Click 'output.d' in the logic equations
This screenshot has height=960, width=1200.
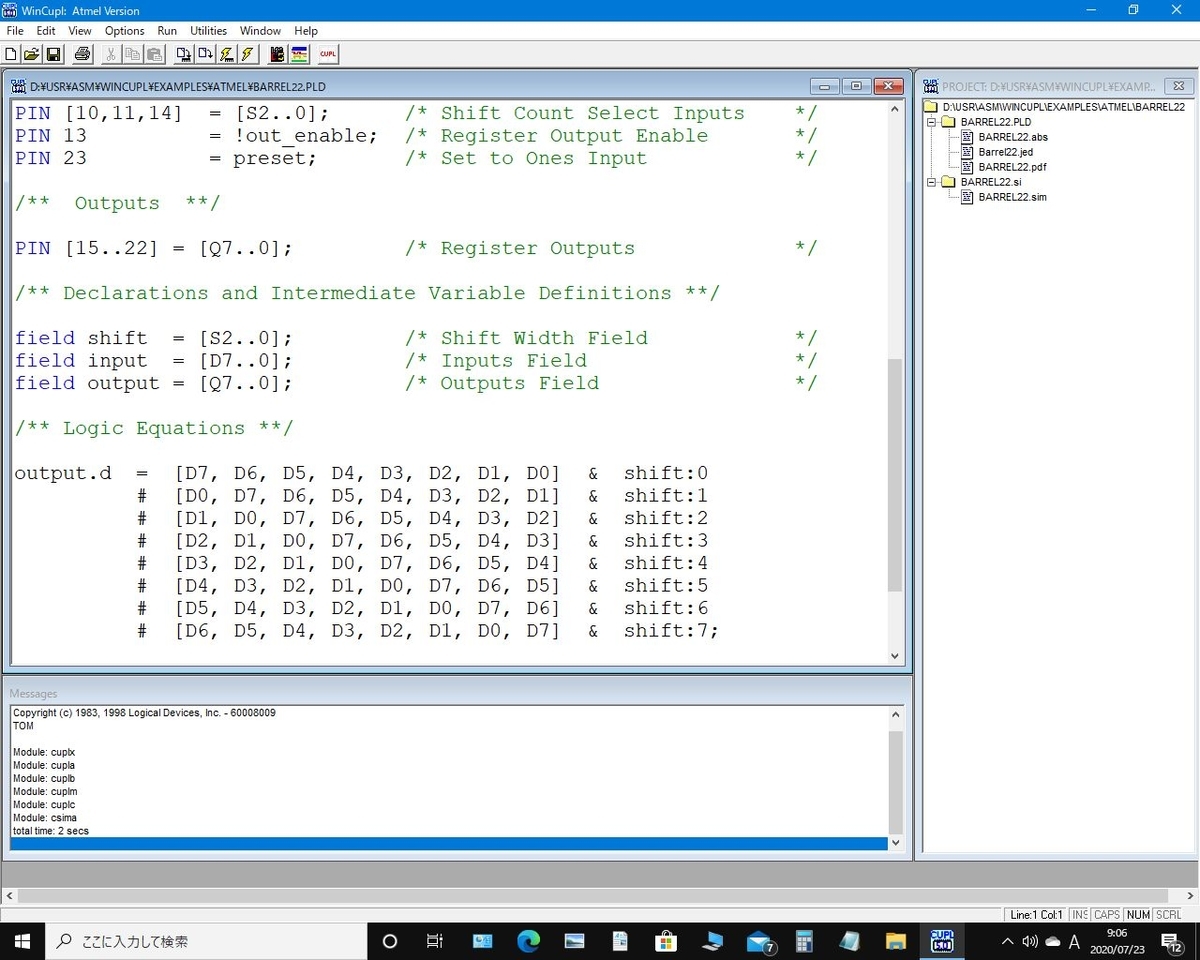pyautogui.click(x=63, y=473)
